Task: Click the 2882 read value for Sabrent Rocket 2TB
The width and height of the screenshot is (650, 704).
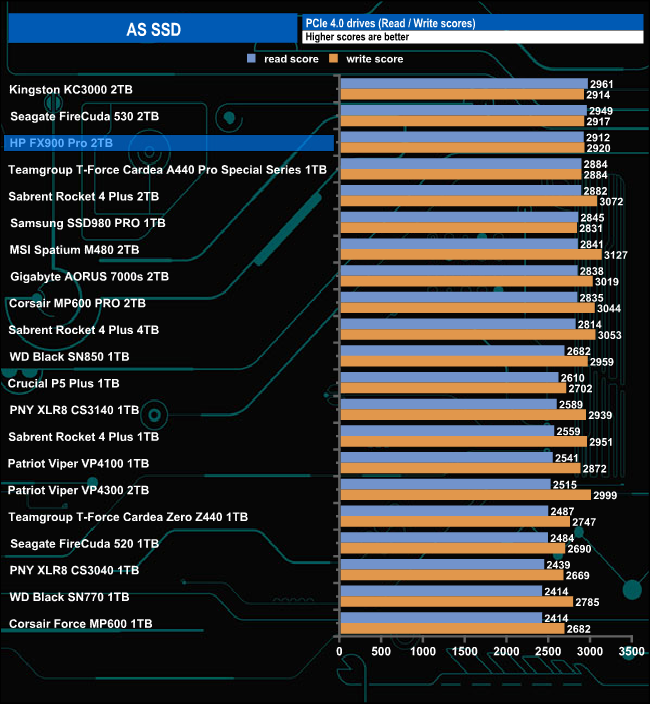Action: tap(595, 191)
